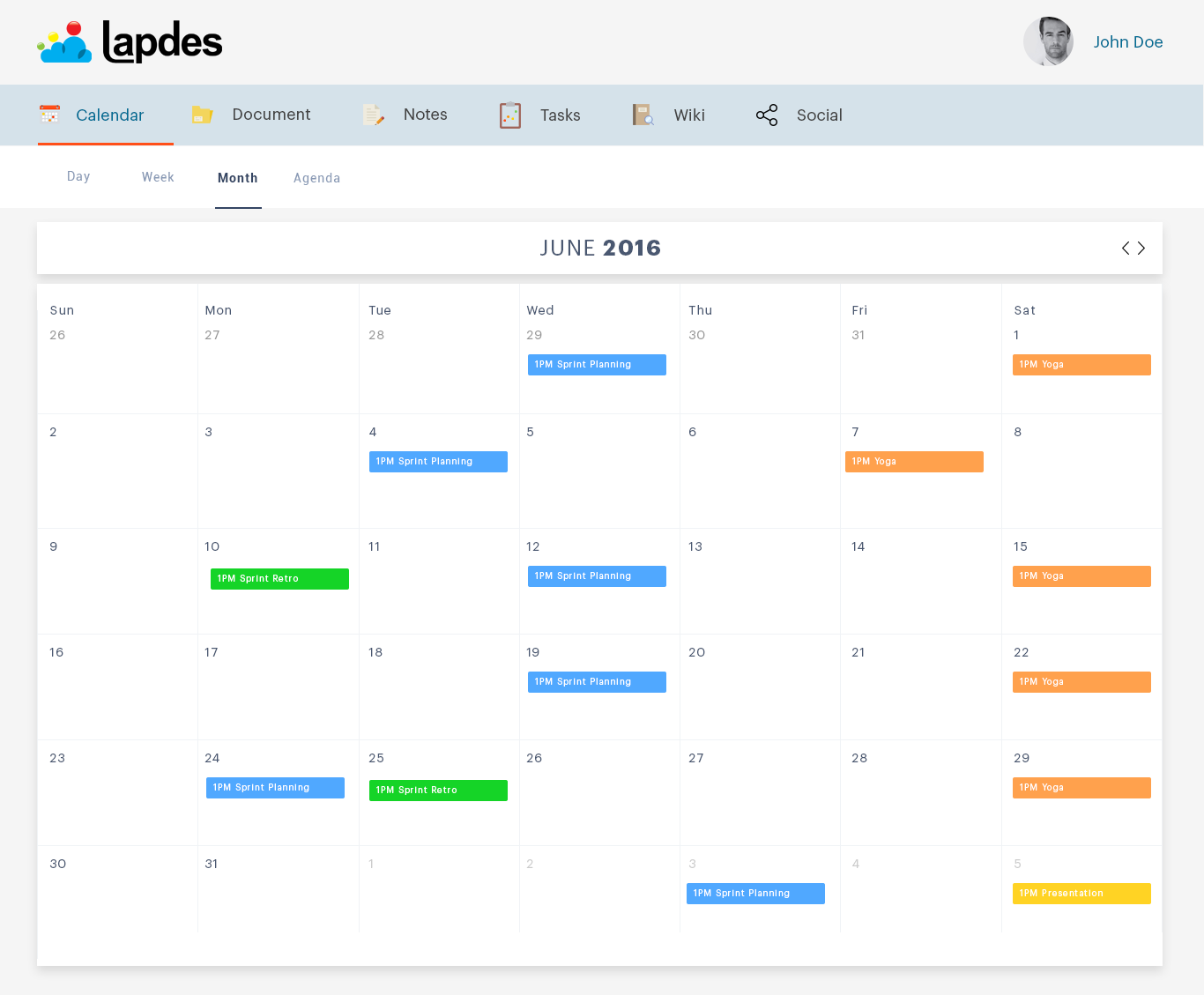Click the yellow 1PM Presentation event
The width and height of the screenshot is (1204, 995).
1081,893
